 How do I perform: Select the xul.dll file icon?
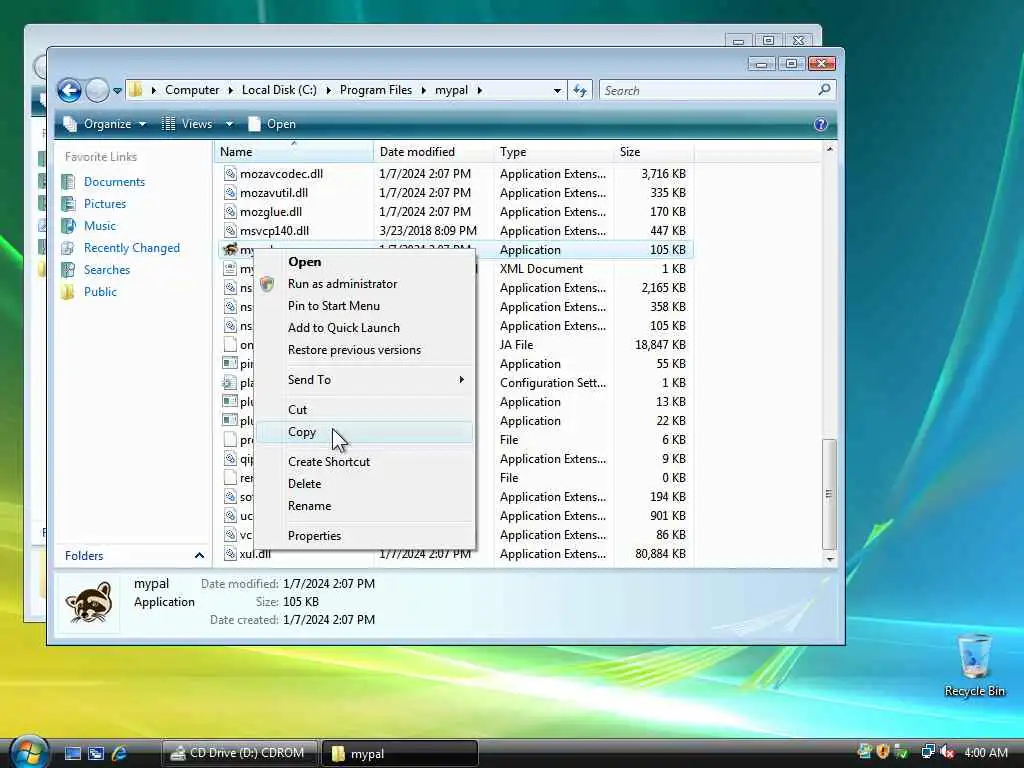(230, 554)
